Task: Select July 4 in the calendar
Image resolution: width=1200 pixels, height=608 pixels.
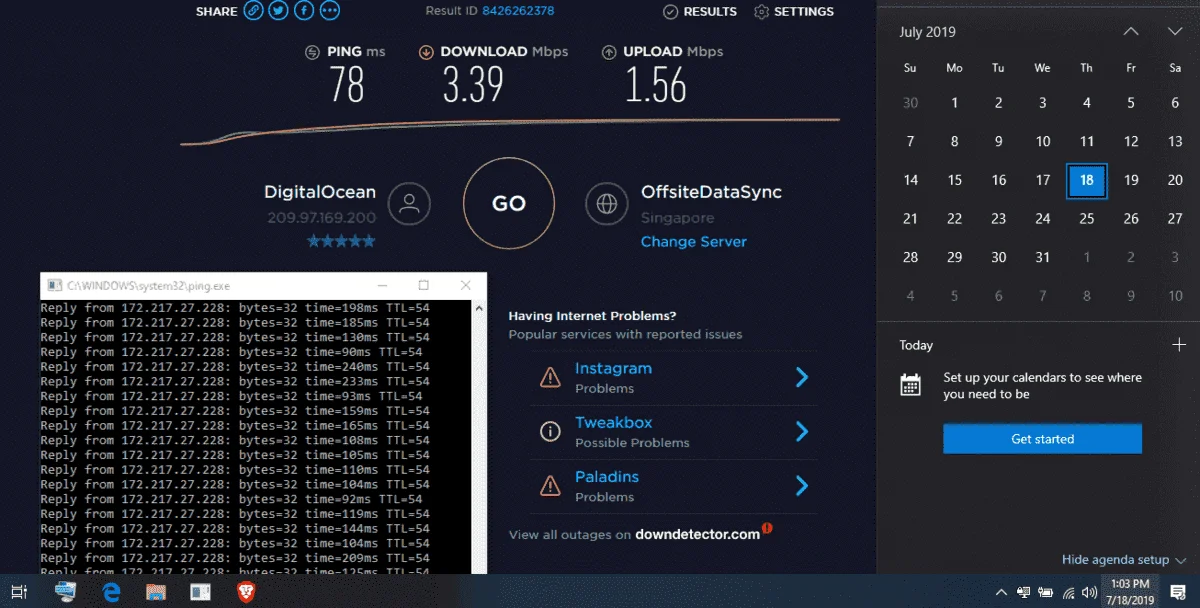Action: [x=1087, y=103]
